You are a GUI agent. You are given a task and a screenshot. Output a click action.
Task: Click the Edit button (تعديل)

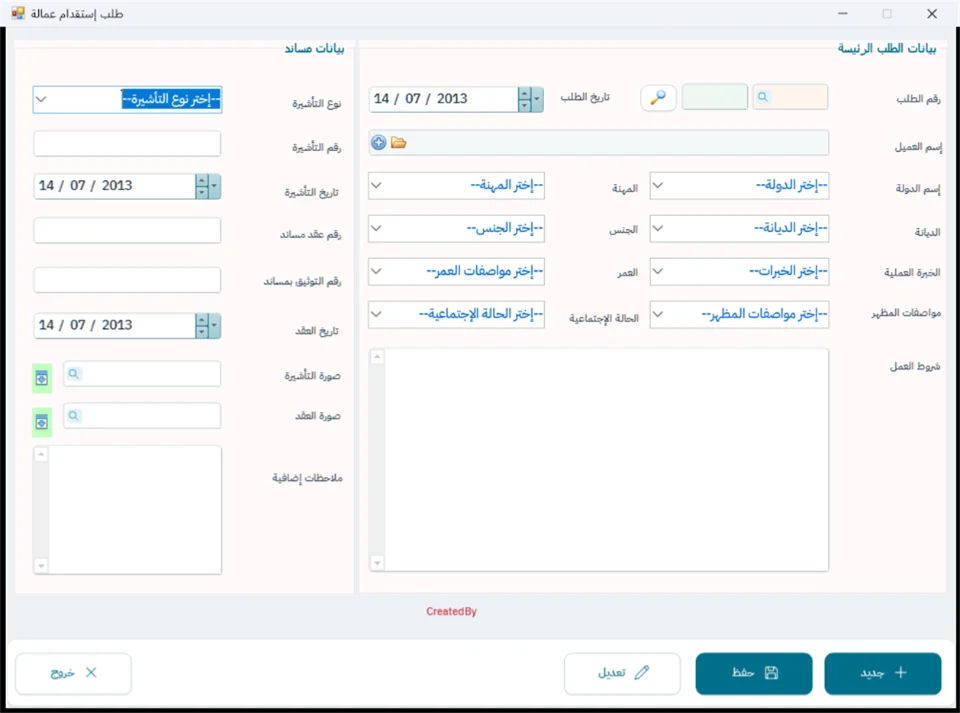(622, 673)
